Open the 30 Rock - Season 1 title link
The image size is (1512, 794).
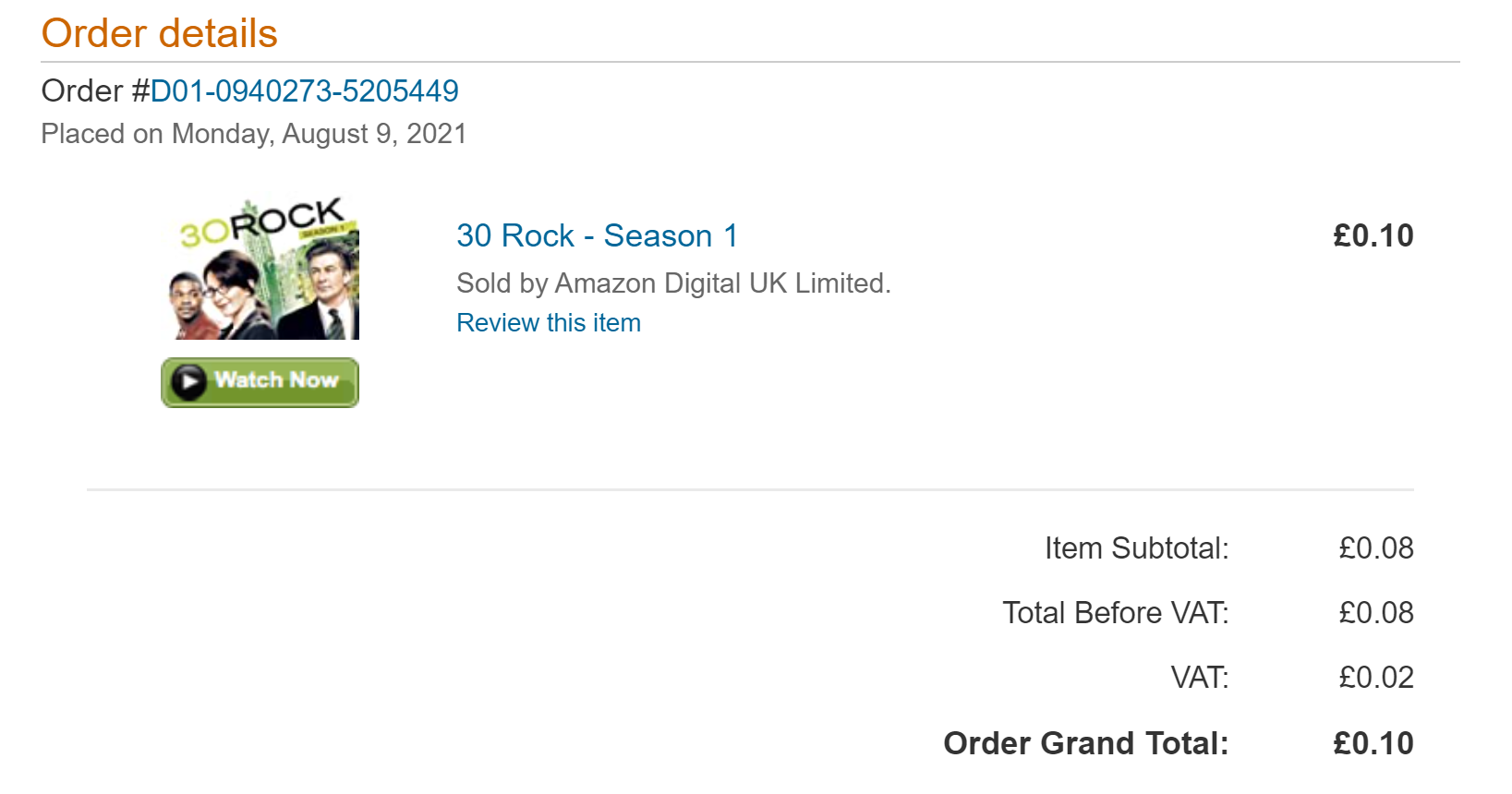coord(598,235)
